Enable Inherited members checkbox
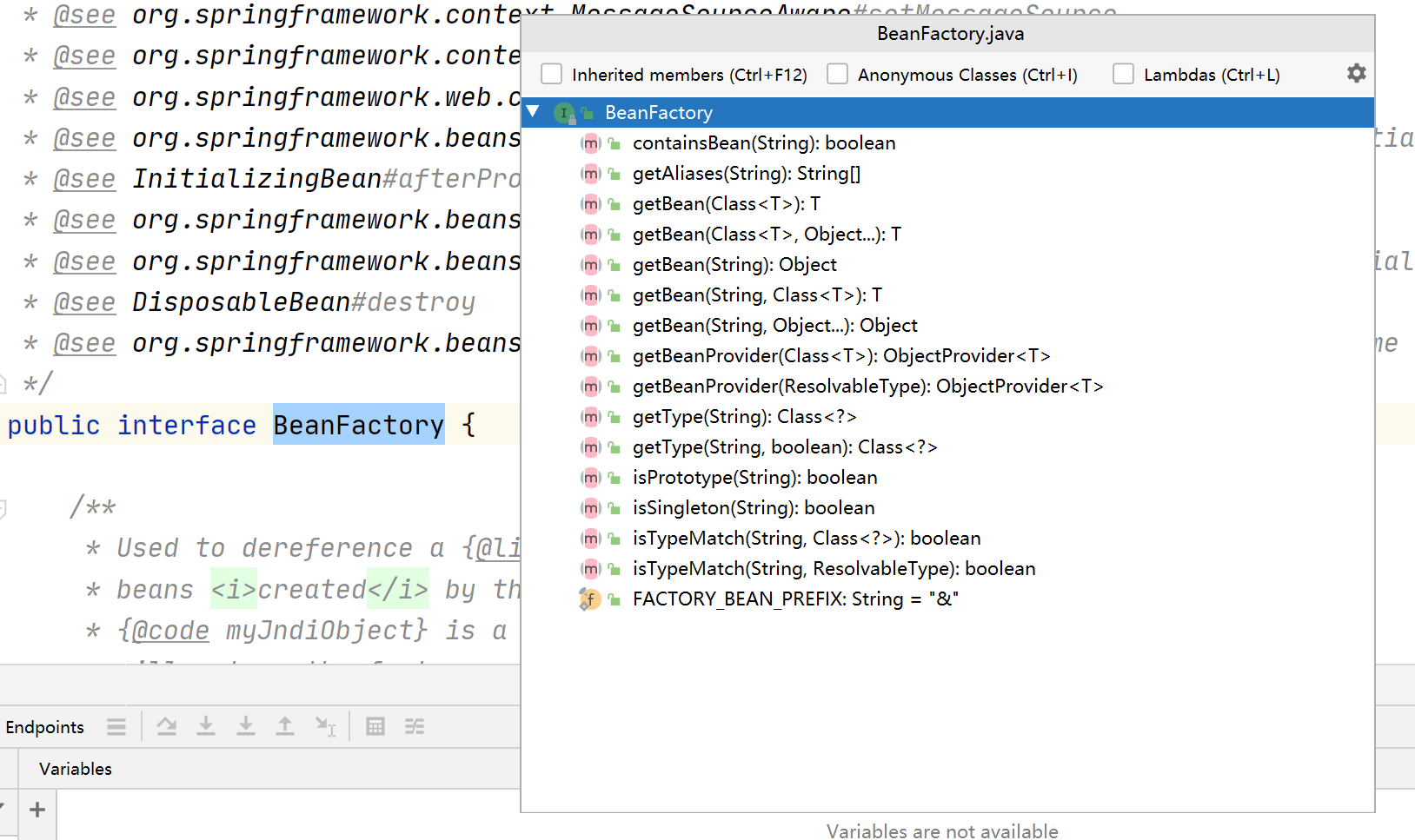1415x840 pixels. (x=552, y=74)
